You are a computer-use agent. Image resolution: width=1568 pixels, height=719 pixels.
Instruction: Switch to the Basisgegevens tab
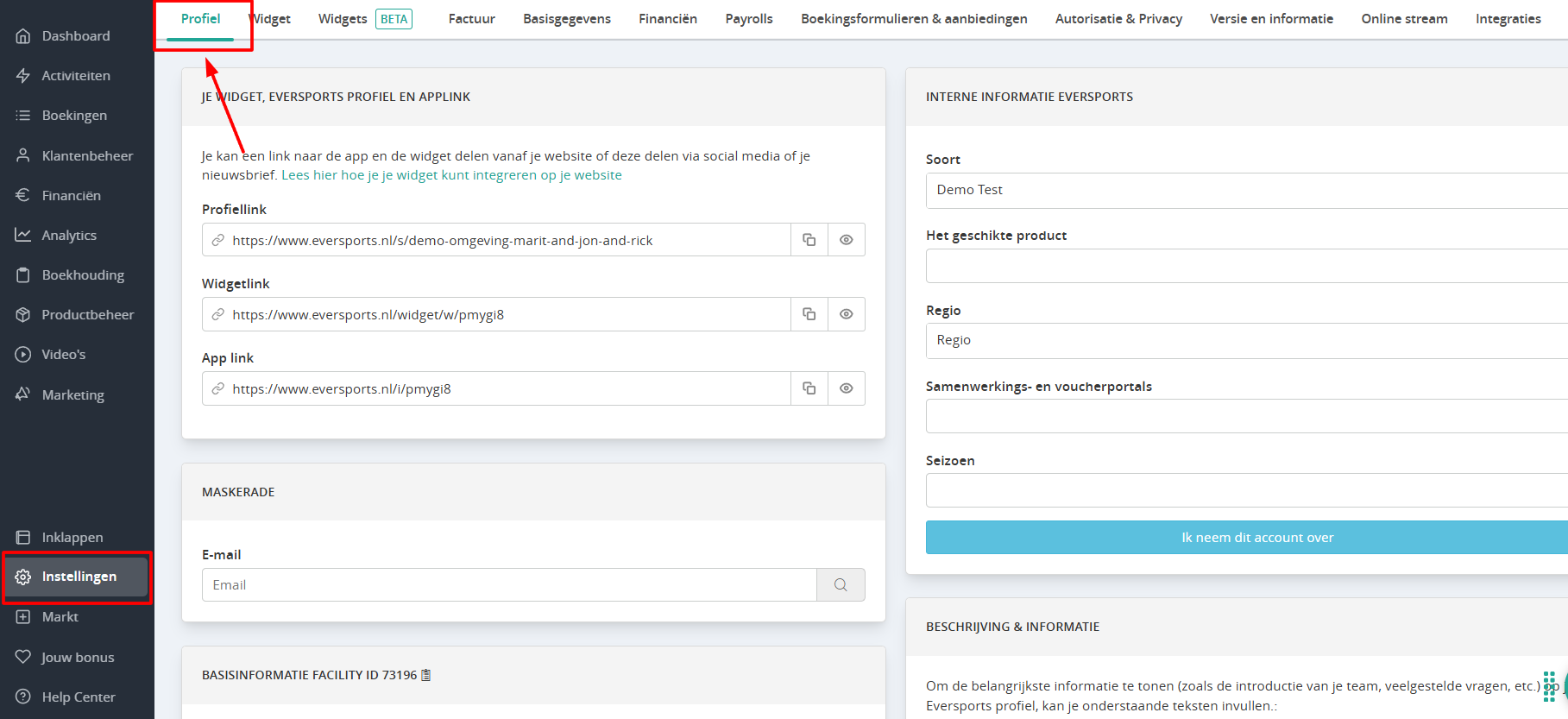[x=567, y=19]
